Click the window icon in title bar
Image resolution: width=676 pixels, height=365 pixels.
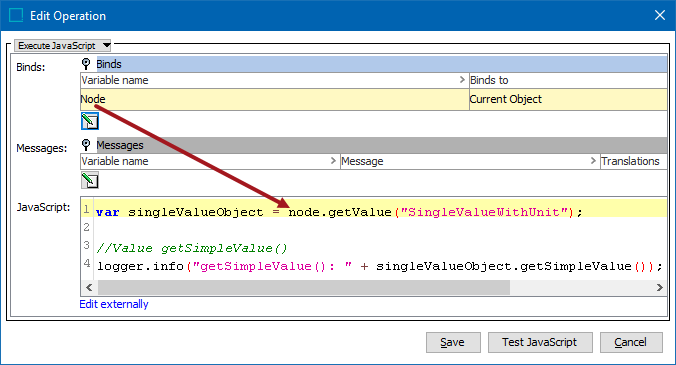click(16, 16)
